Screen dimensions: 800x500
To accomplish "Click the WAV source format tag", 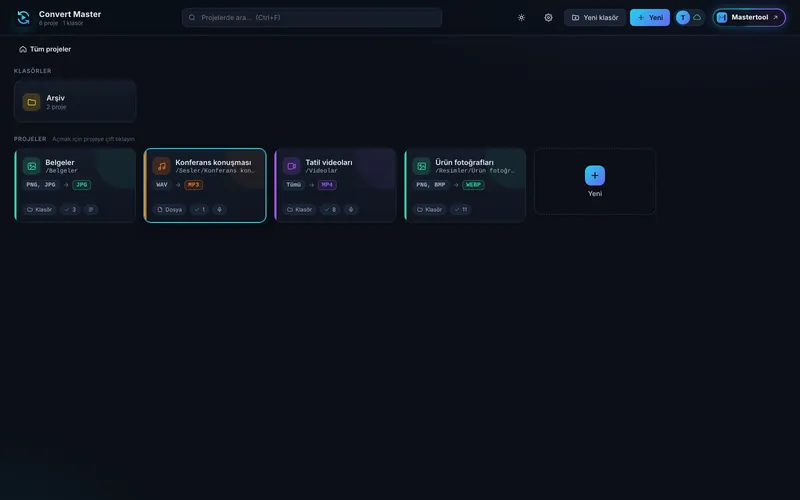I will 162,185.
